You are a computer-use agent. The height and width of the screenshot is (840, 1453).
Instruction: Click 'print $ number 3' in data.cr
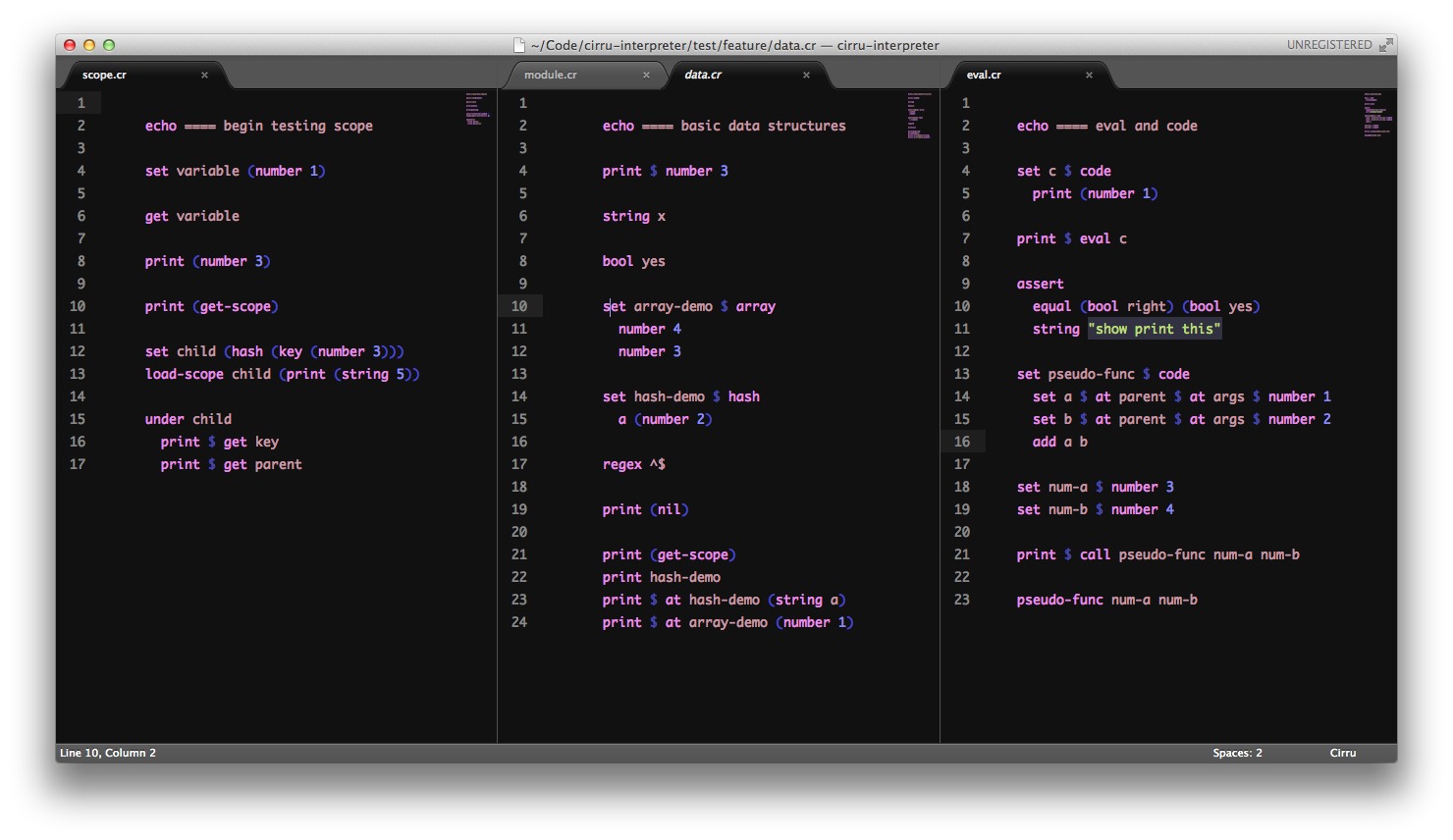tap(666, 171)
